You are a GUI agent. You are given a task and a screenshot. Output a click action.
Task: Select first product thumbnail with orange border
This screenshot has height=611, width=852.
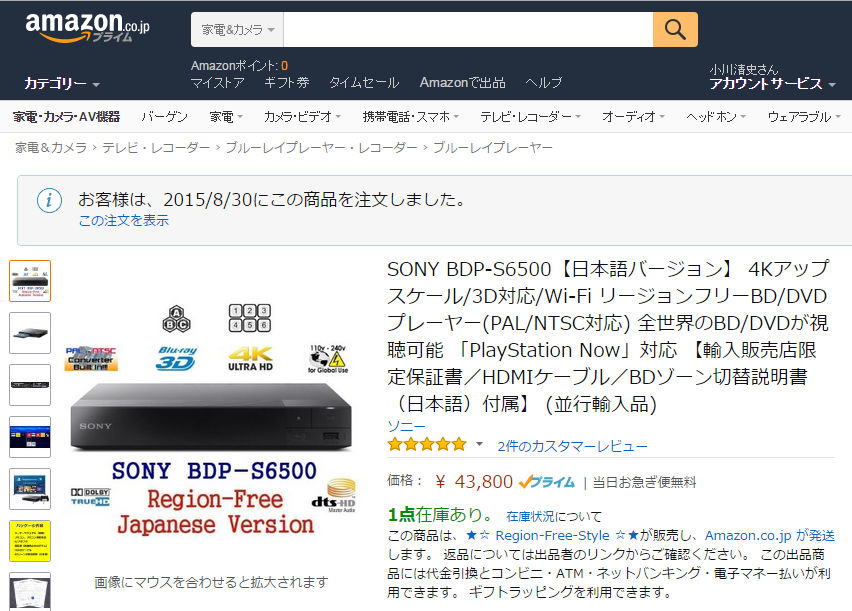pyautogui.click(x=30, y=280)
